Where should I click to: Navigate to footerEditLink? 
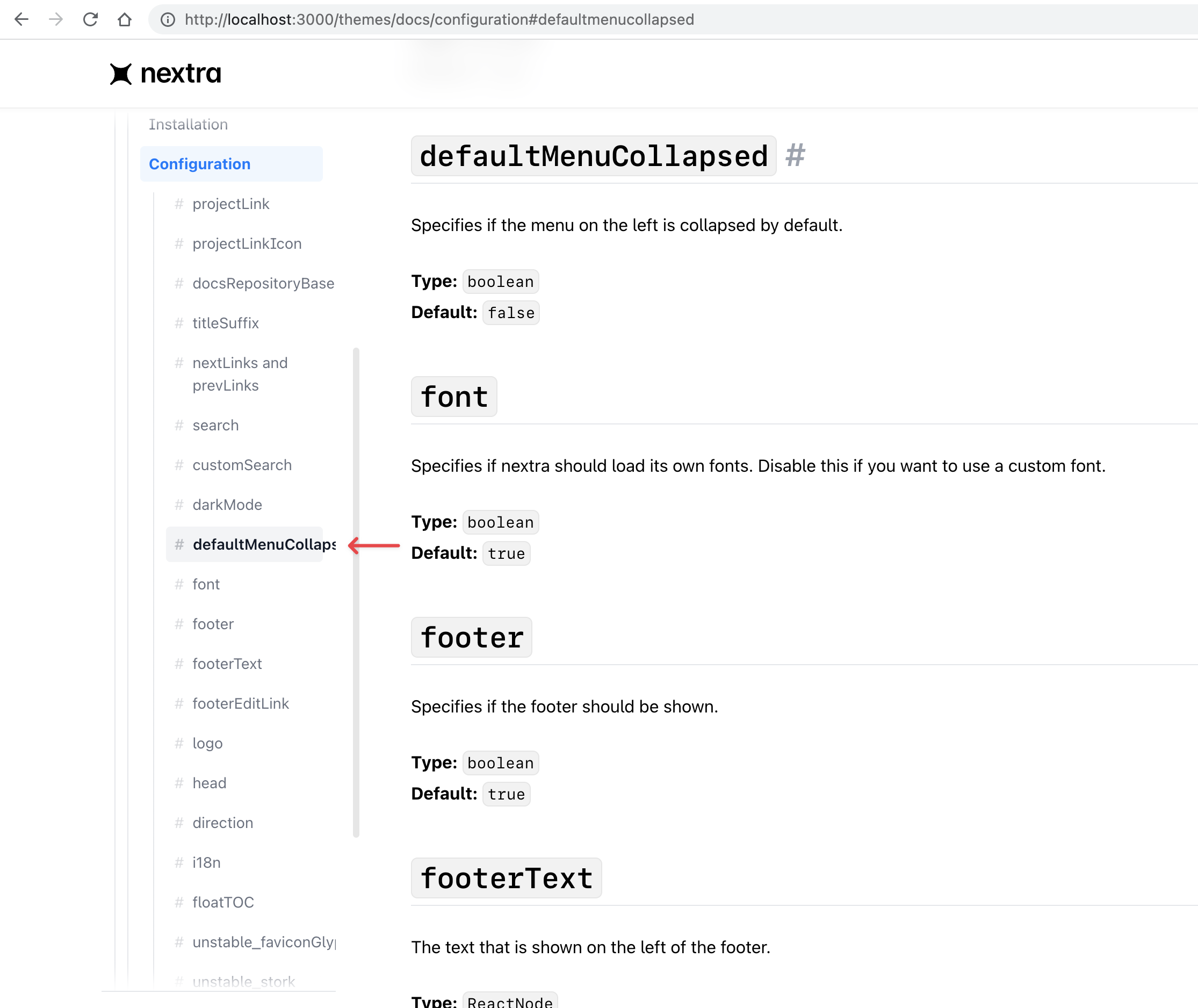(241, 703)
